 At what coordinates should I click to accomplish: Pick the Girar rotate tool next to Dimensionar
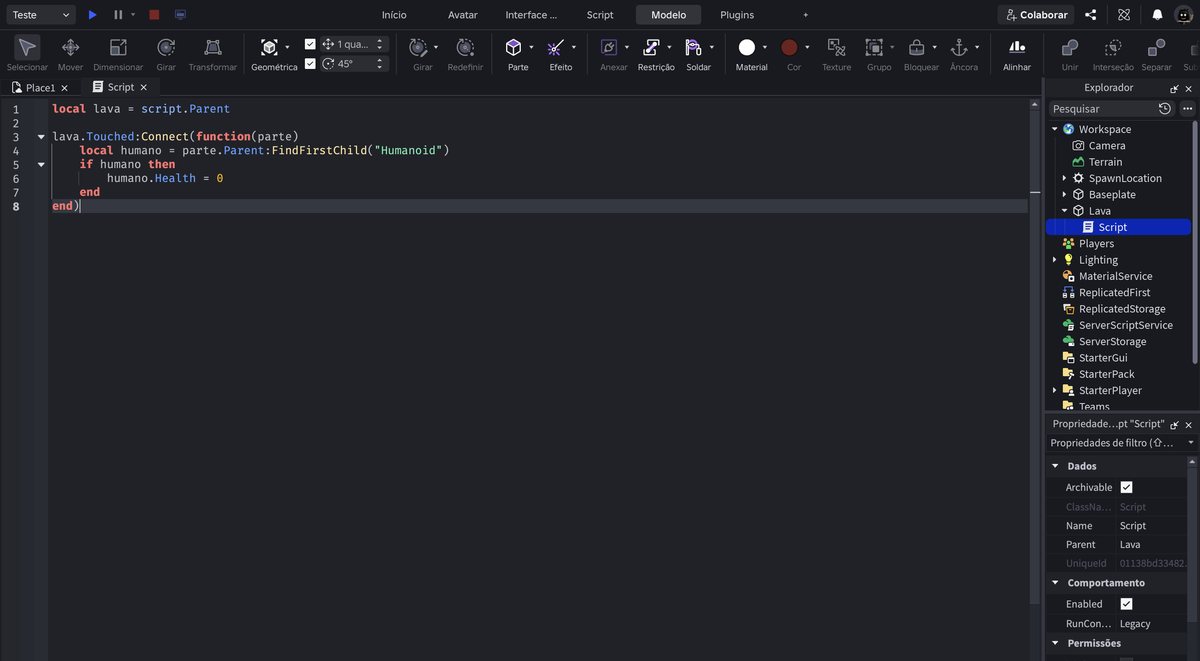tap(166, 47)
